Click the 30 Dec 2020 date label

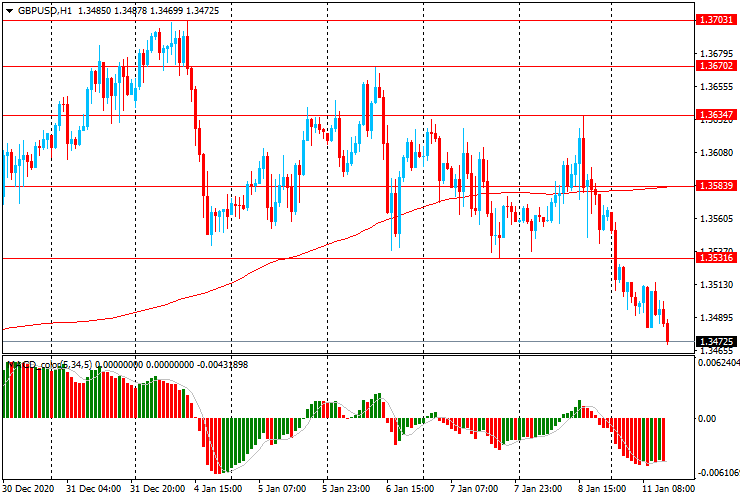click(x=30, y=490)
